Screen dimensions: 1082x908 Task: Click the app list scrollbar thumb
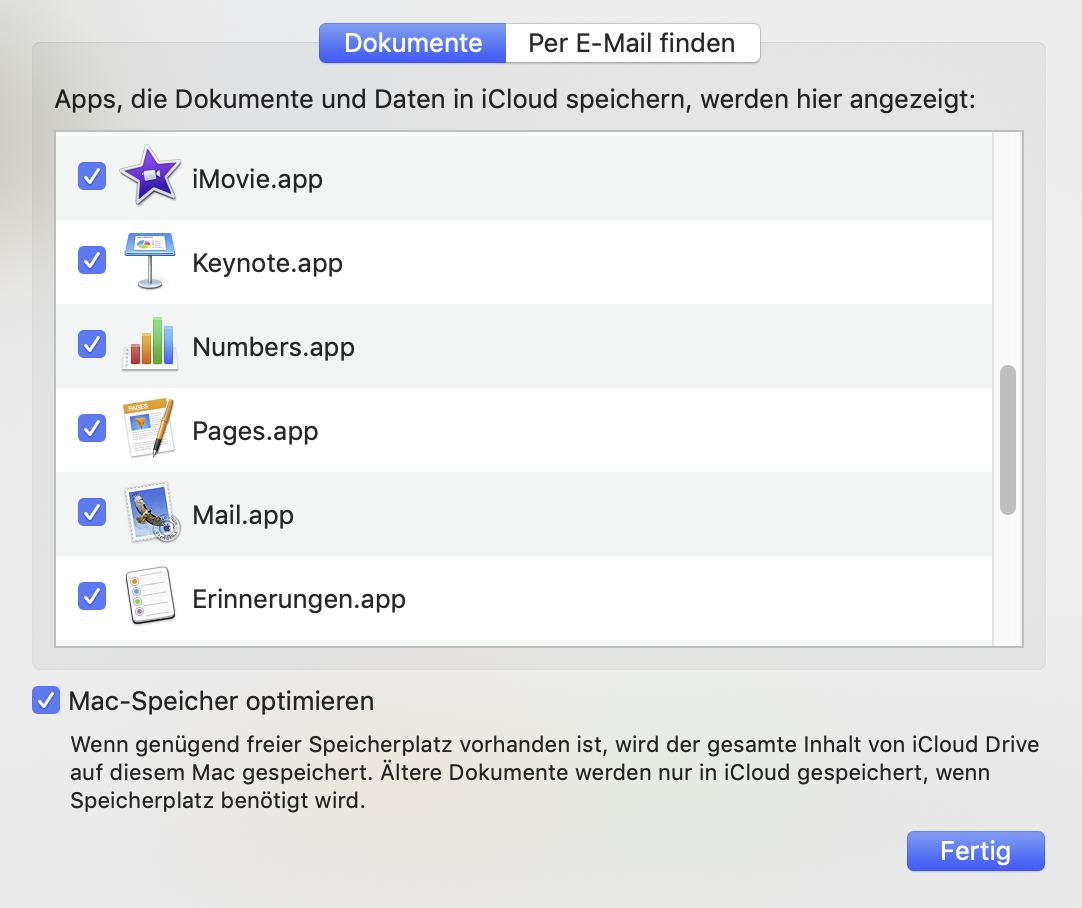tap(1008, 440)
